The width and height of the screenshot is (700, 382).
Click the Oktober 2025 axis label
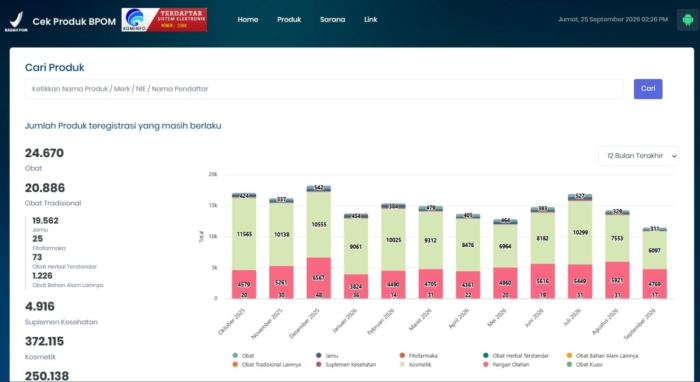point(232,321)
